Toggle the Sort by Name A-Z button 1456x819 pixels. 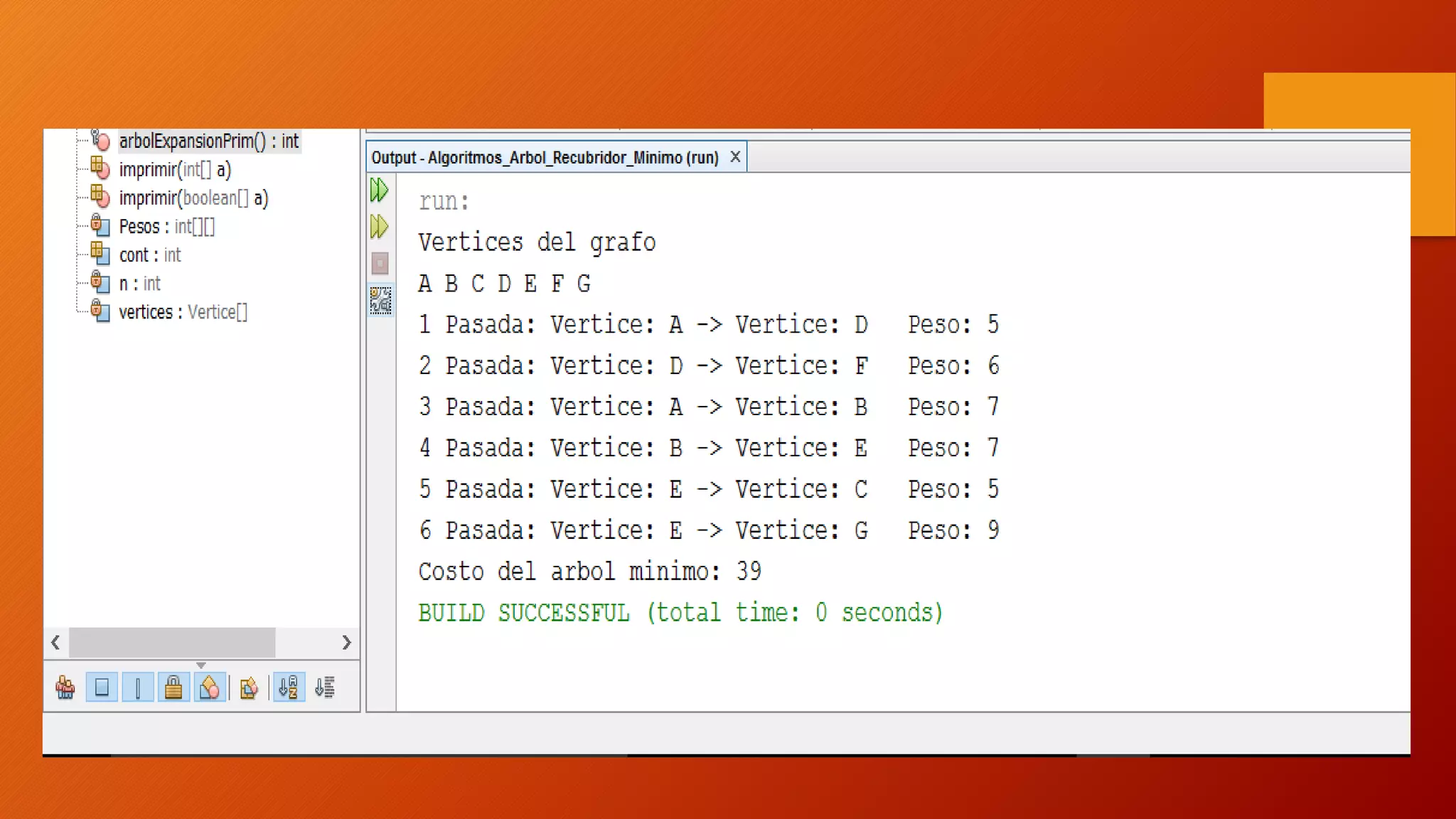289,687
